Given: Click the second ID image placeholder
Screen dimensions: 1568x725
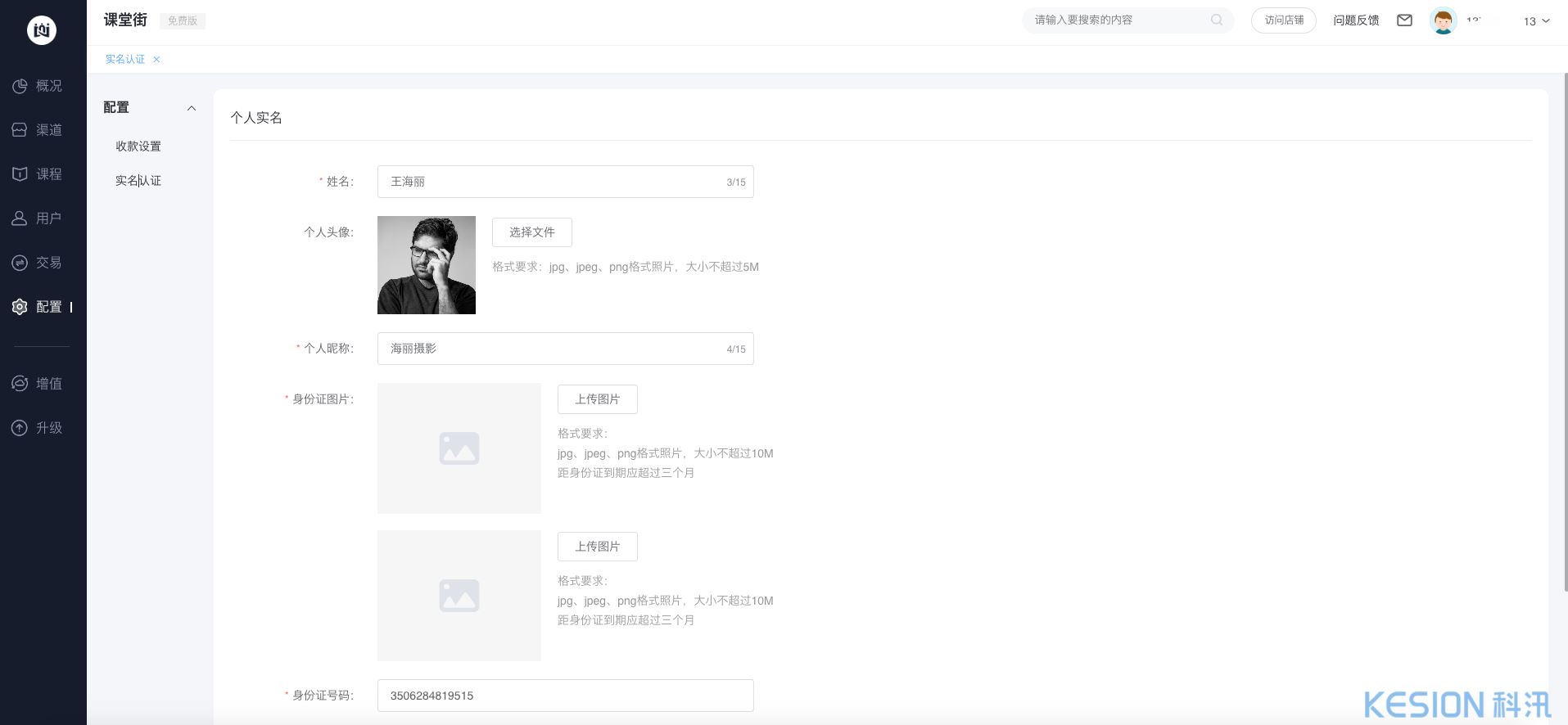Looking at the screenshot, I should point(459,596).
